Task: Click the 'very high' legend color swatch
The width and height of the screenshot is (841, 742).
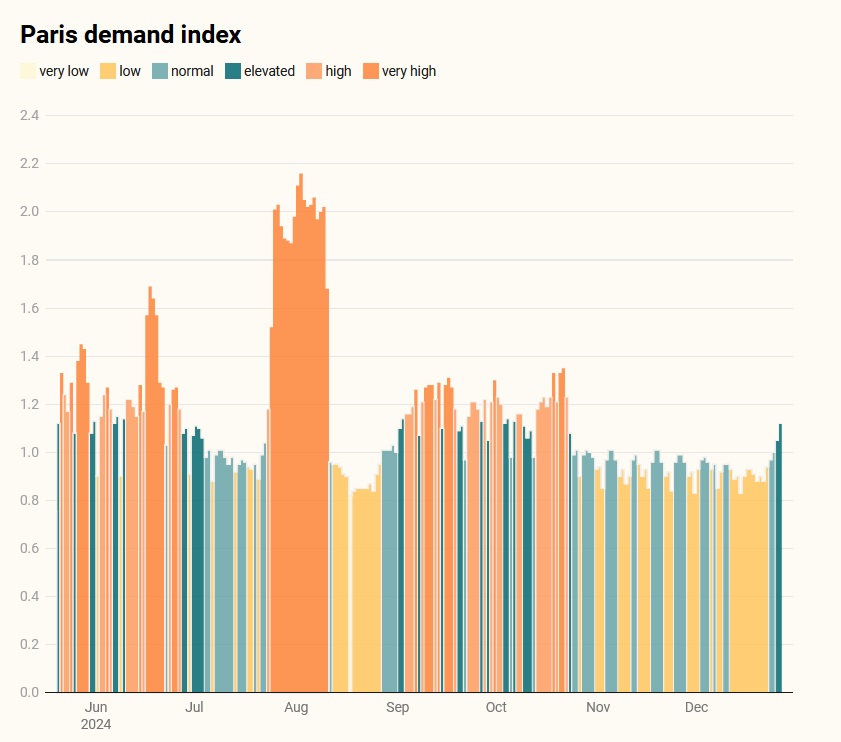Action: (371, 71)
